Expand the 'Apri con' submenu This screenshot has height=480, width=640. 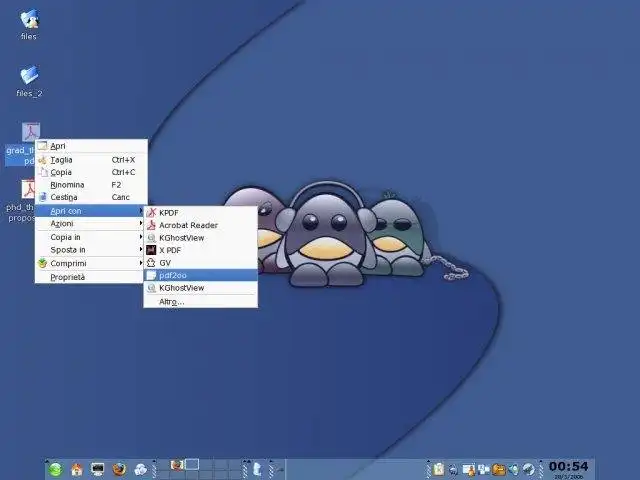[x=91, y=211]
